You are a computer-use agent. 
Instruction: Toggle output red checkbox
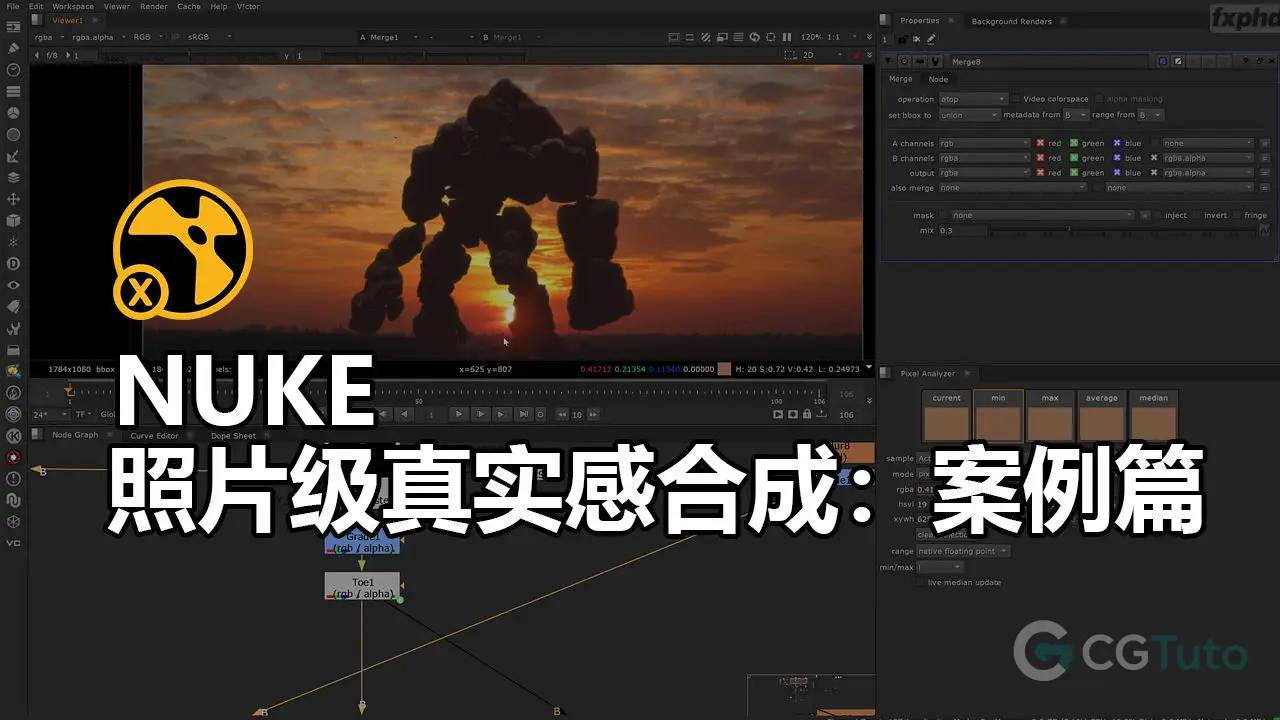[1041, 173]
